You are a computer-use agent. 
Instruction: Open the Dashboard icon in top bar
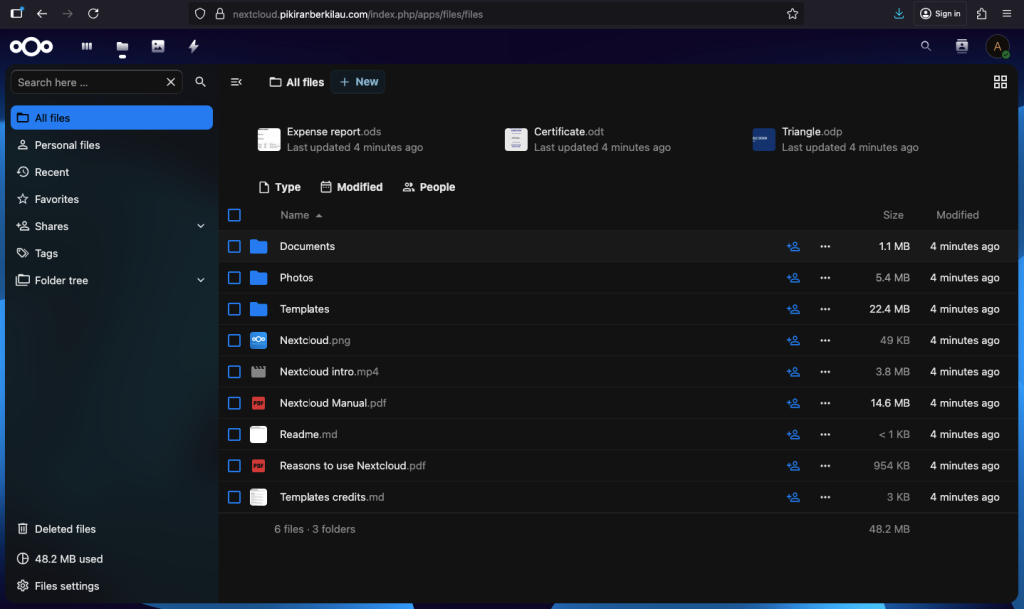87,46
